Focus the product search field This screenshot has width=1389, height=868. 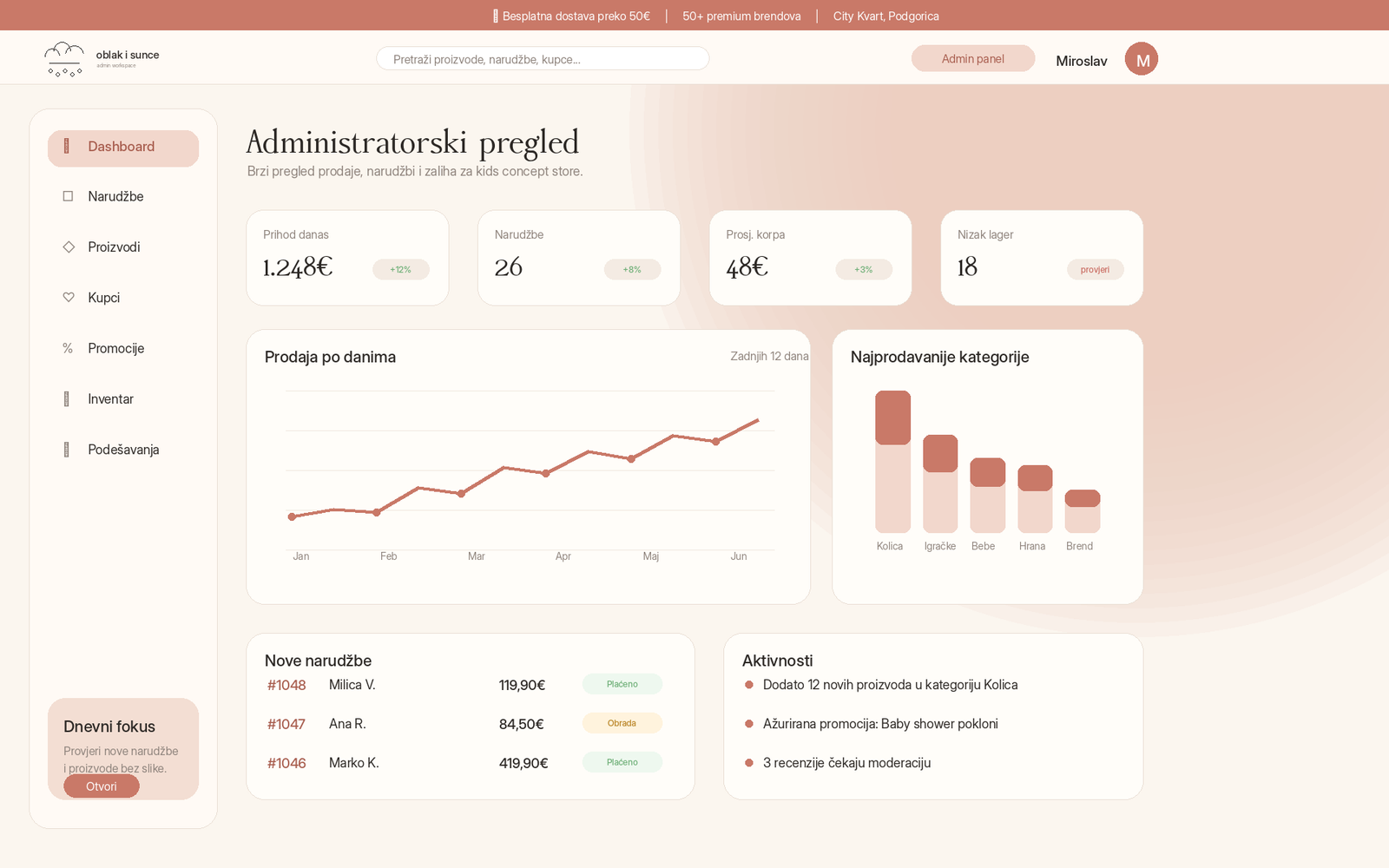tap(543, 58)
